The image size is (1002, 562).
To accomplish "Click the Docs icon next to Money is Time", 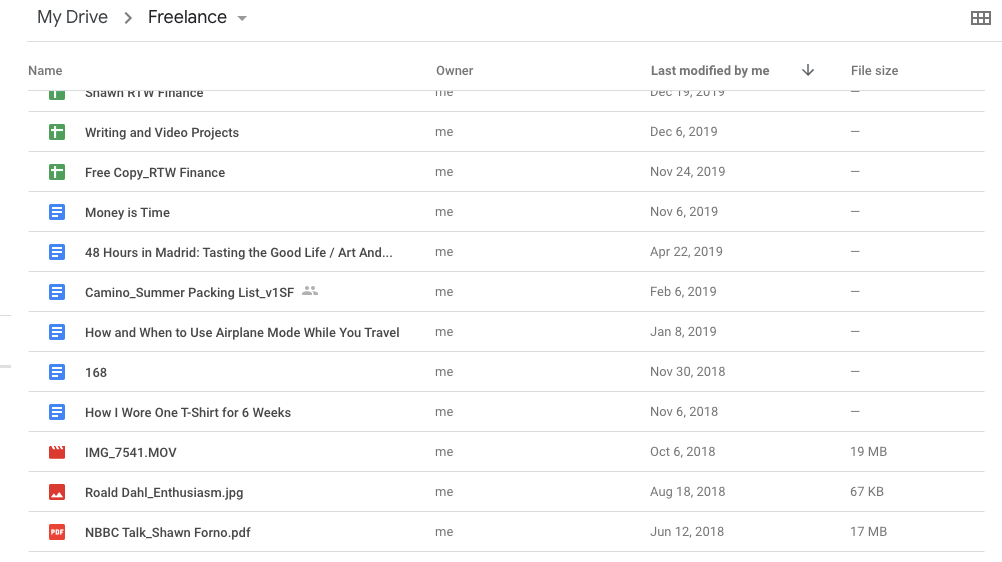I will tap(57, 212).
